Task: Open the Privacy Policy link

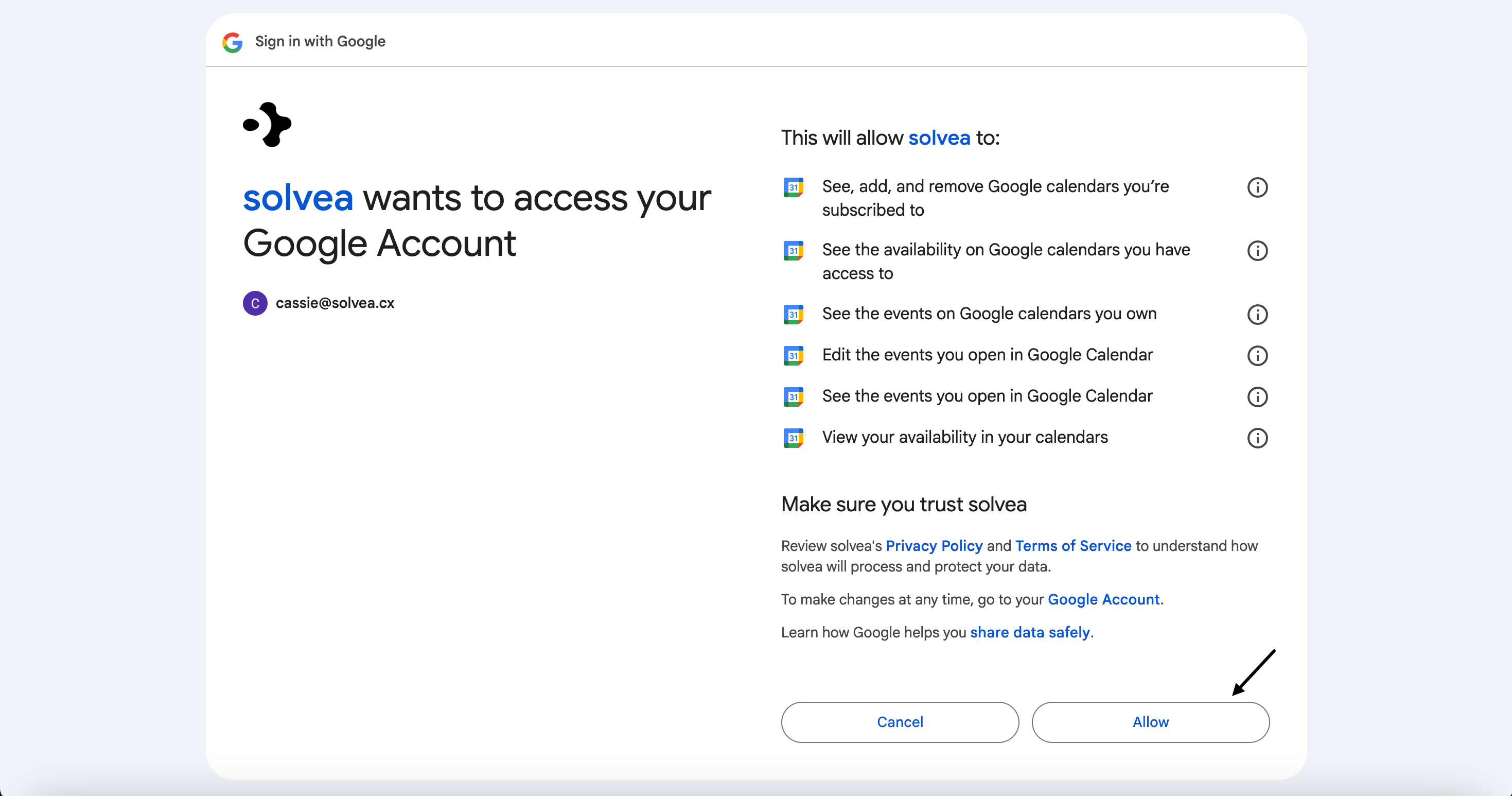Action: (x=933, y=545)
